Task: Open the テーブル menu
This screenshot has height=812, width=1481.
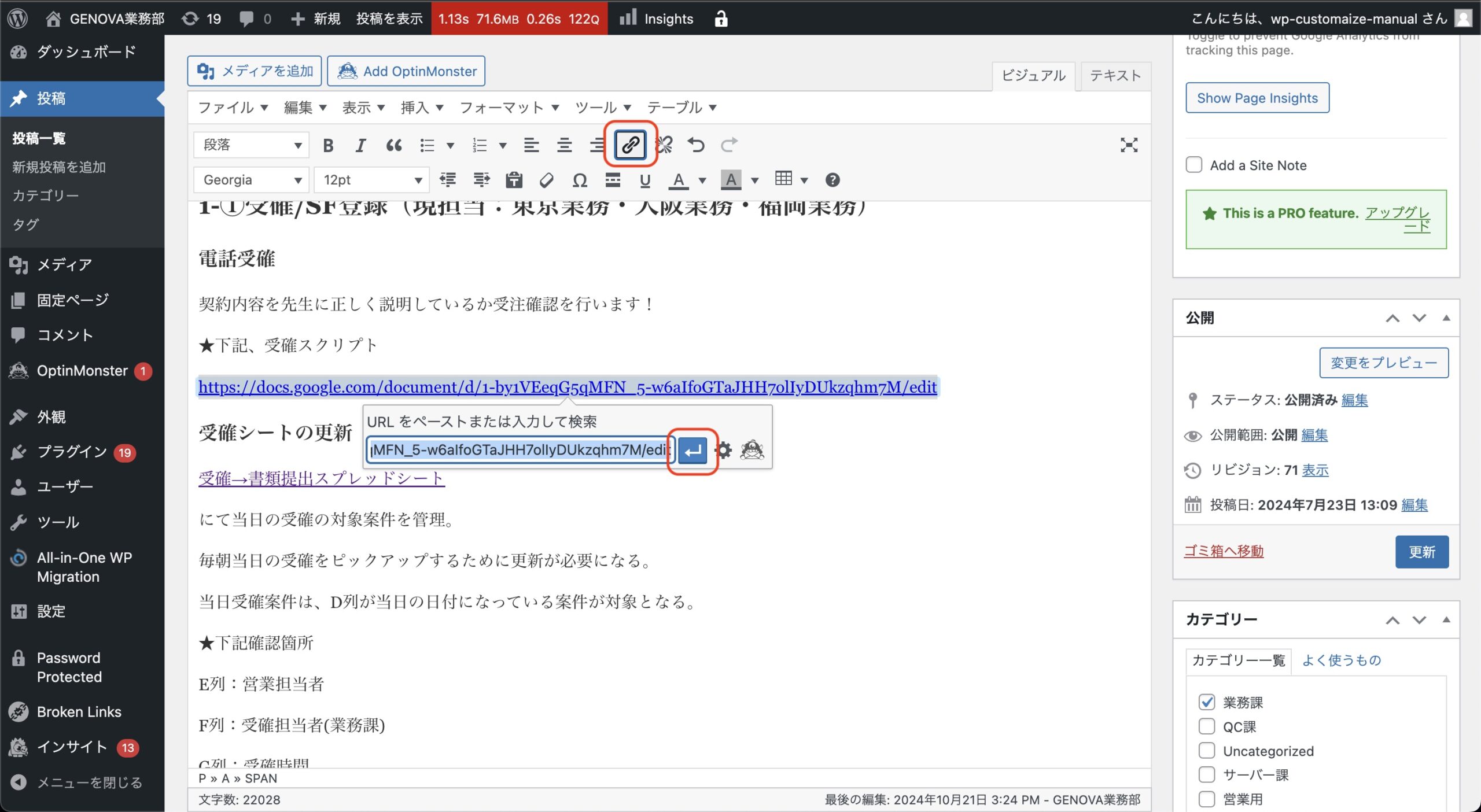Action: 681,108
